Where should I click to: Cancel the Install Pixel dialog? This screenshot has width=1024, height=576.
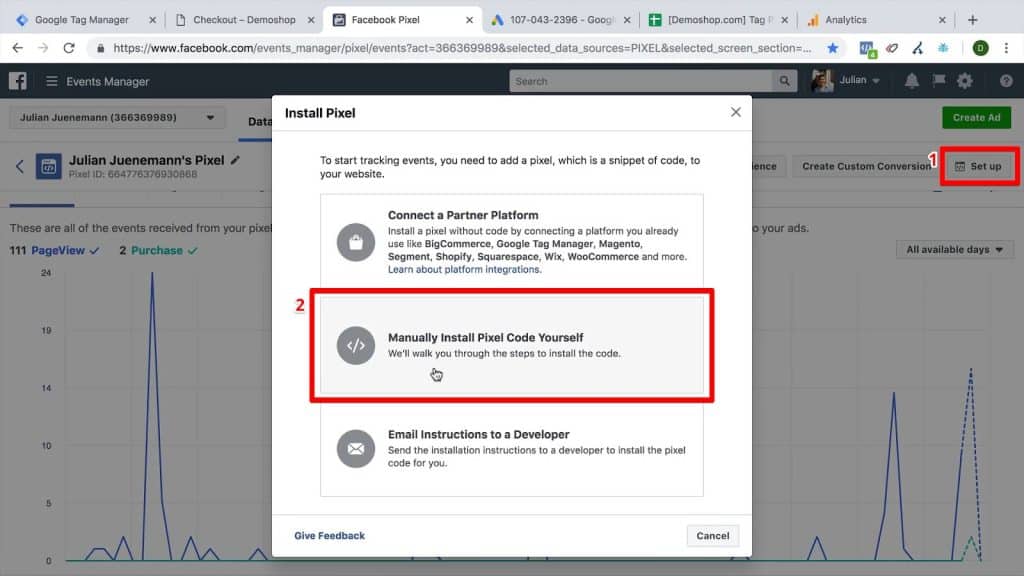pyautogui.click(x=712, y=536)
